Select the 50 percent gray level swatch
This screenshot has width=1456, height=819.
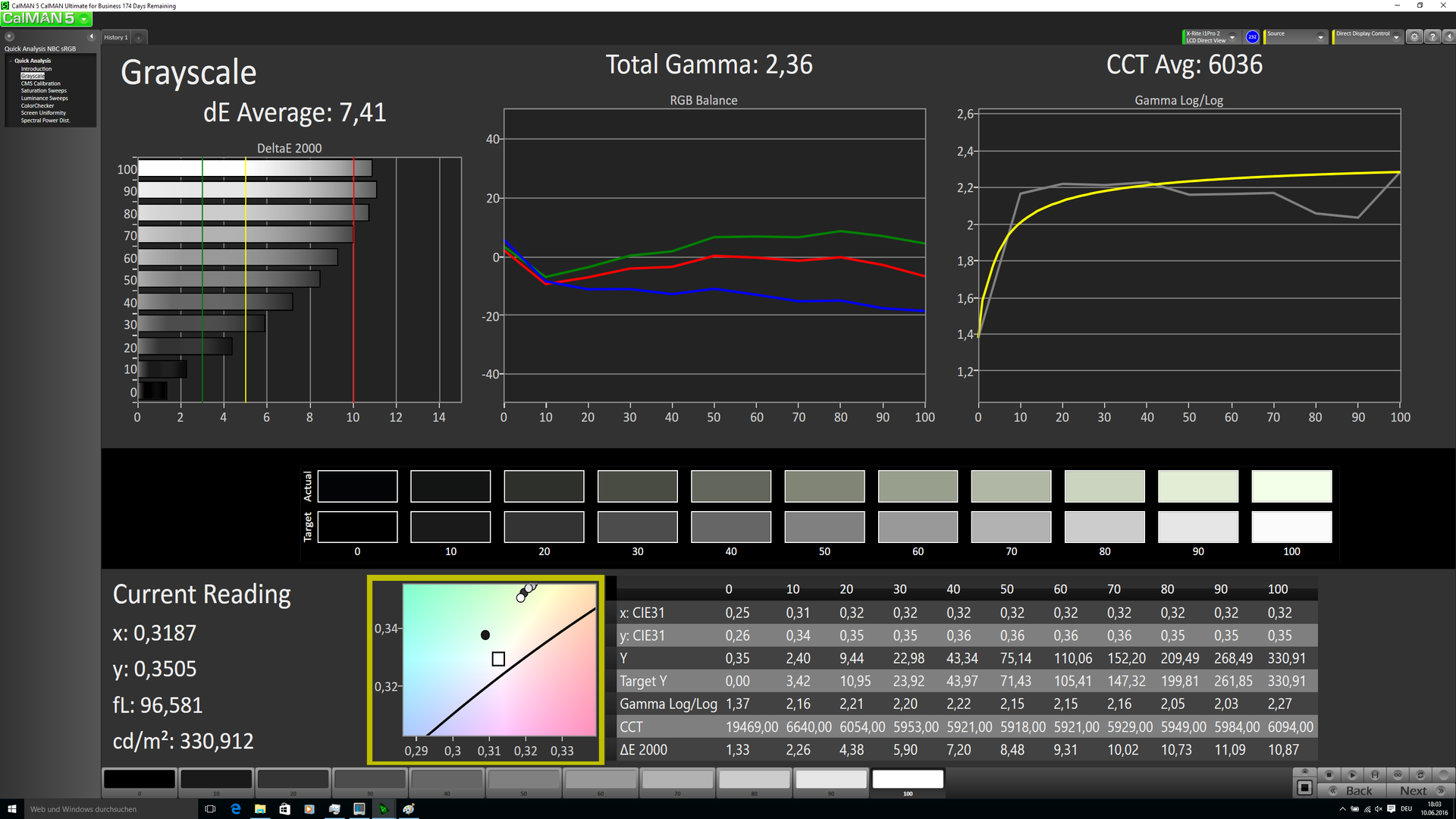click(x=523, y=780)
